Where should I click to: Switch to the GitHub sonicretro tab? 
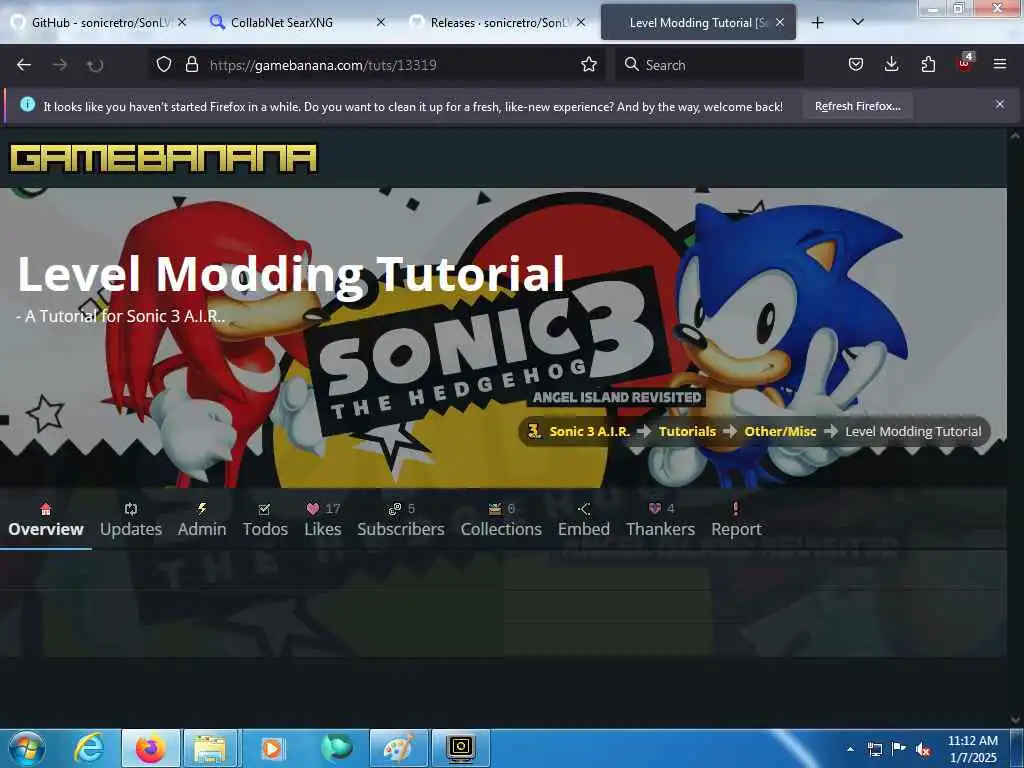click(99, 23)
